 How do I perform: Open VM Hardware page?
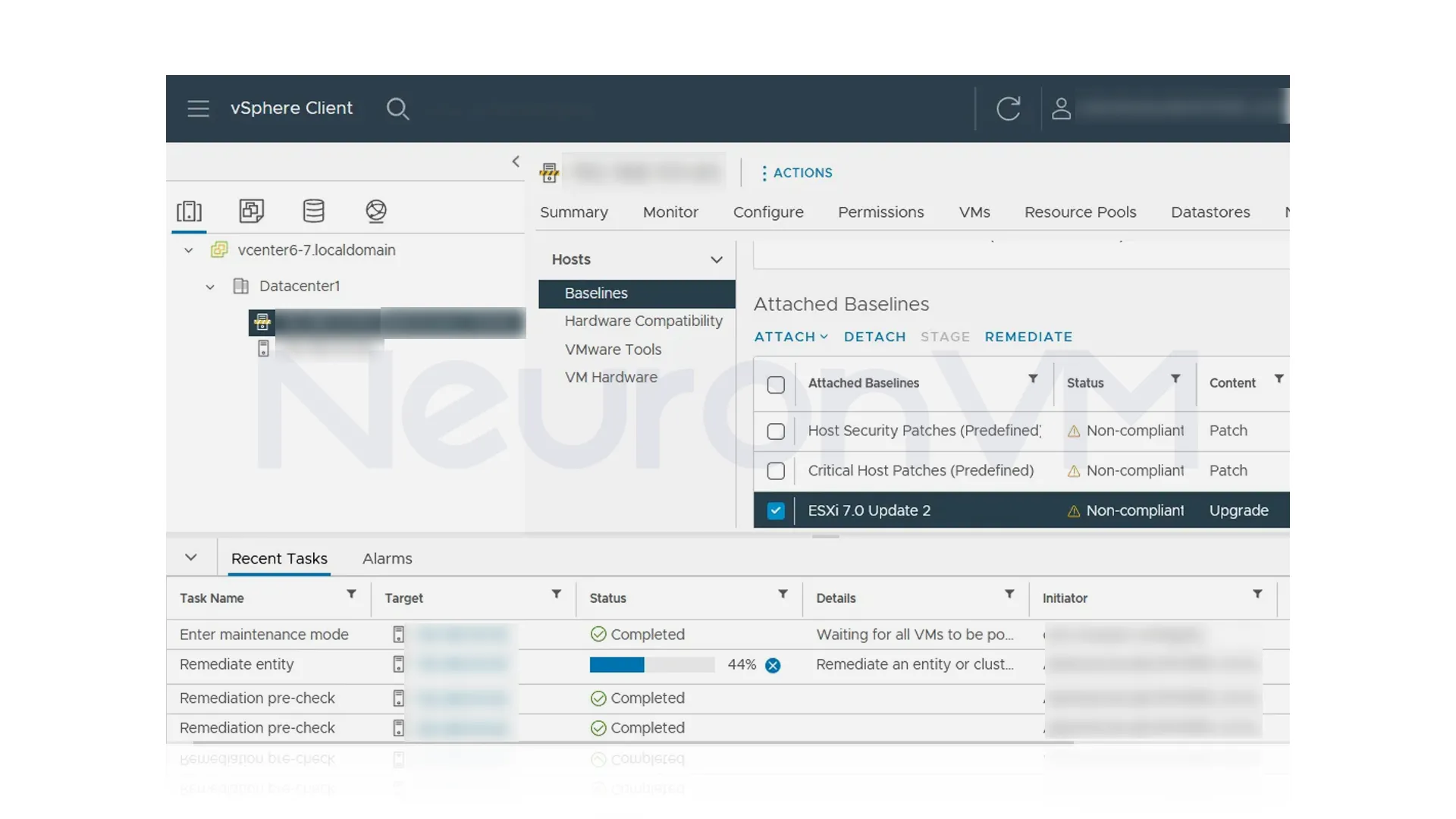(x=610, y=378)
